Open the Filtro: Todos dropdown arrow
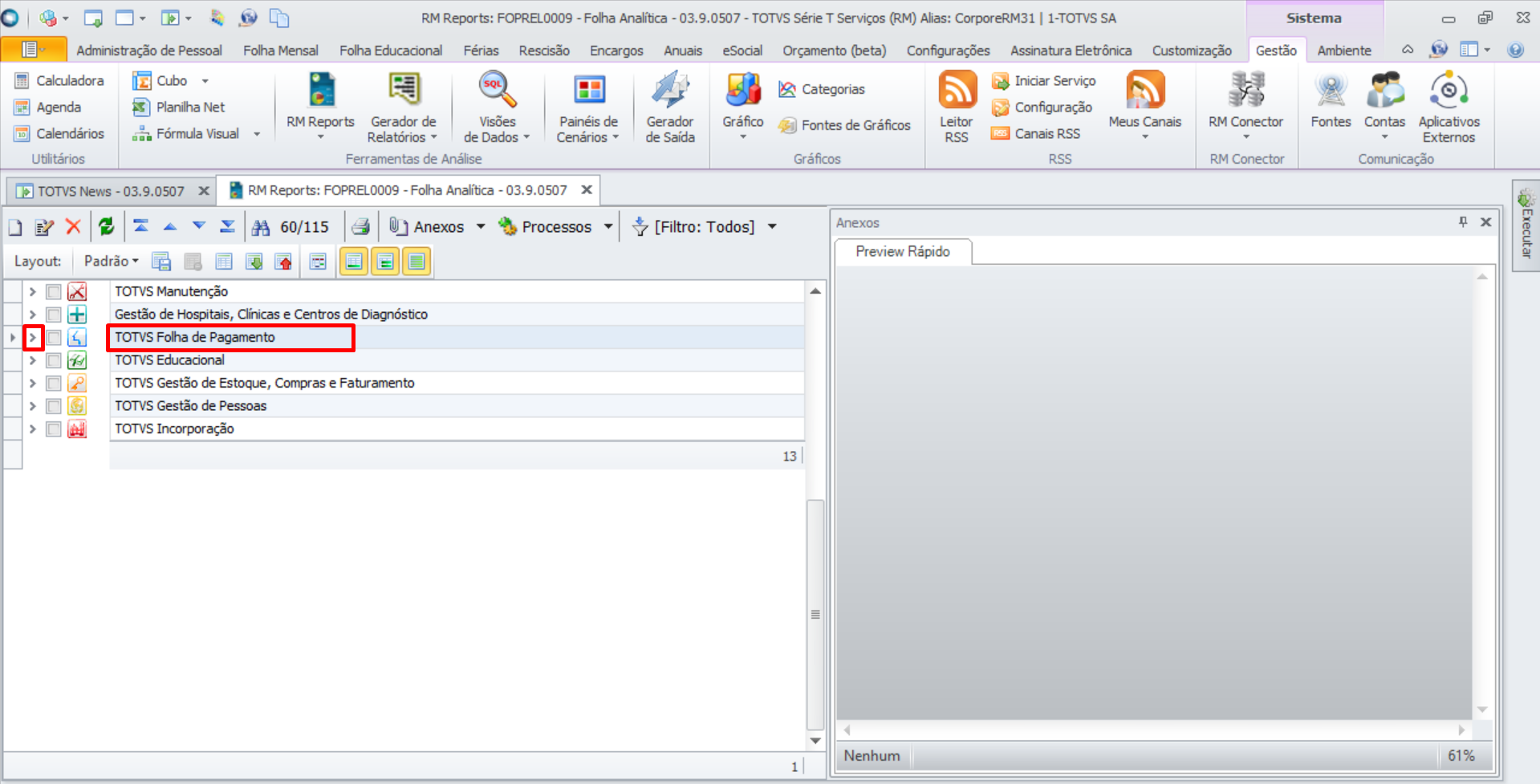Screen dimensions: 1540x784 [x=772, y=227]
